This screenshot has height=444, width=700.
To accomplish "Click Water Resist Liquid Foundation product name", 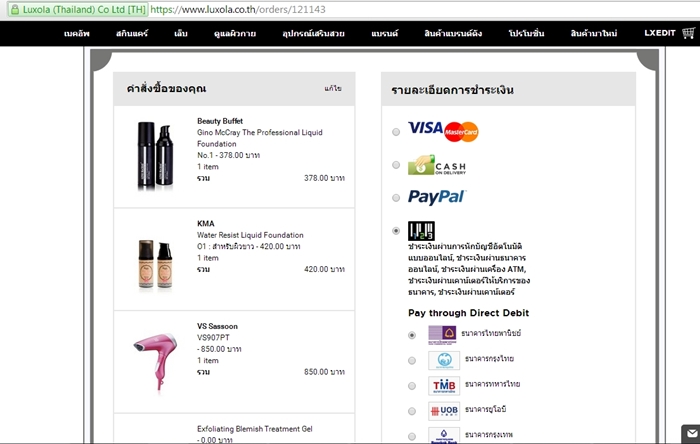I will pos(250,235).
